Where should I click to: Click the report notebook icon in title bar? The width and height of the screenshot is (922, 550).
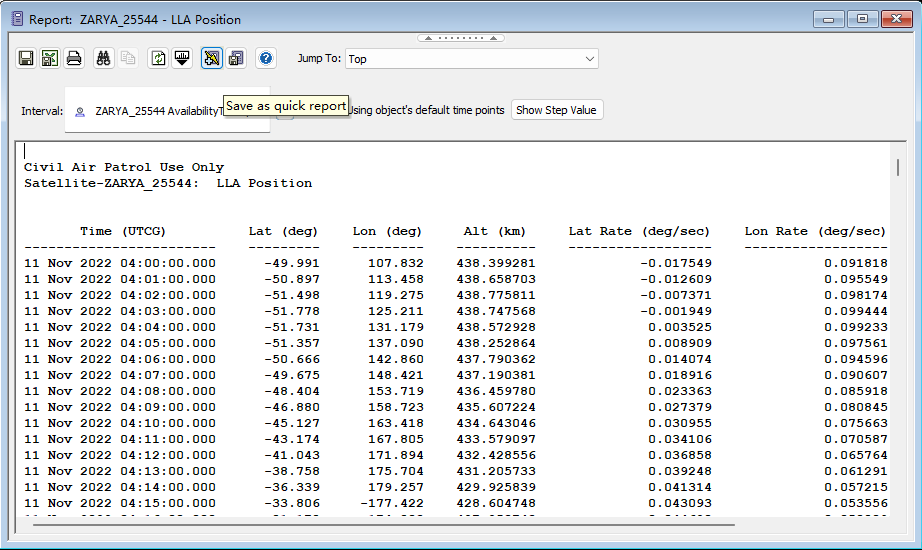(17, 19)
